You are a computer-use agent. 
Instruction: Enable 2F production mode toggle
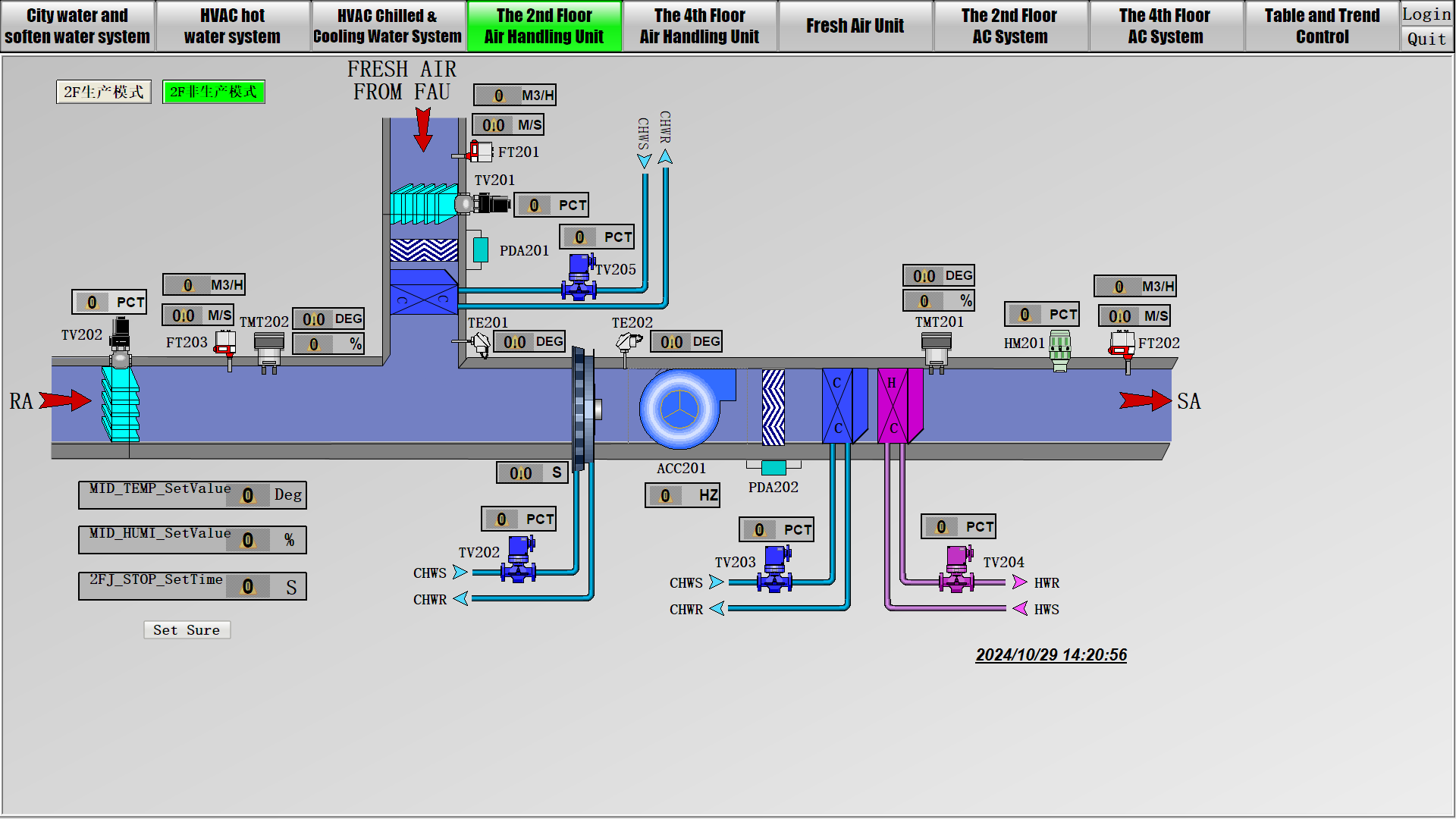[x=104, y=92]
